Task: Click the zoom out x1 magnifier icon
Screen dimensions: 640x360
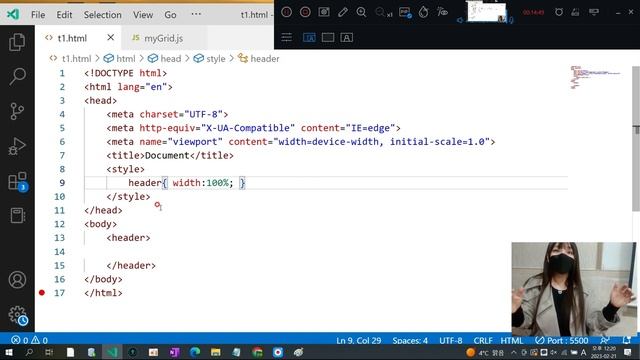Action: (383, 13)
